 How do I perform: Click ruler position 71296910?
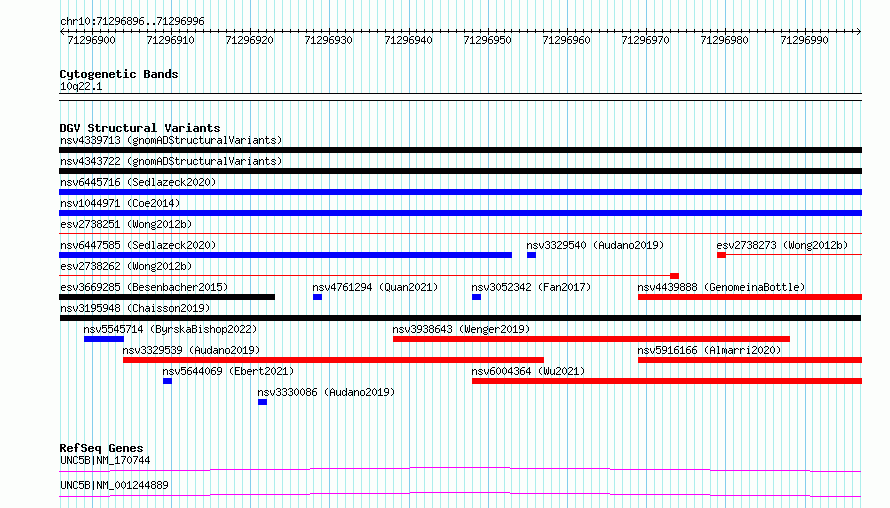pos(170,40)
